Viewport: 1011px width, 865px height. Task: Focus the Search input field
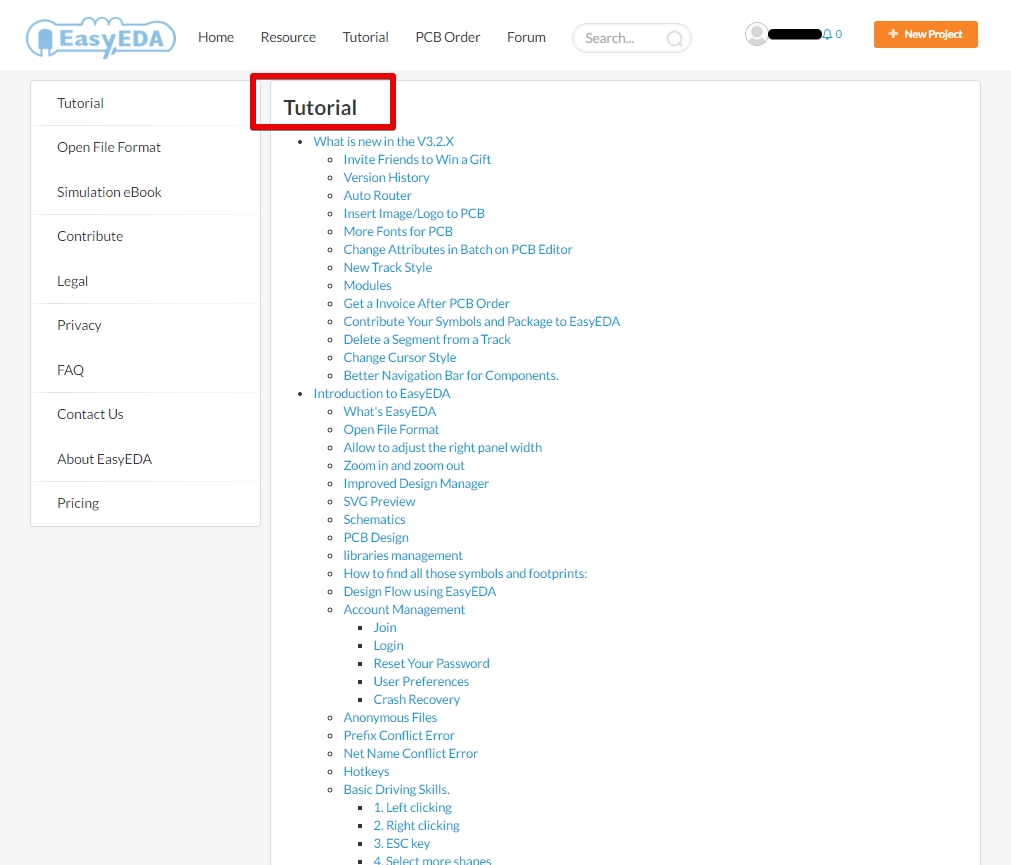point(631,38)
